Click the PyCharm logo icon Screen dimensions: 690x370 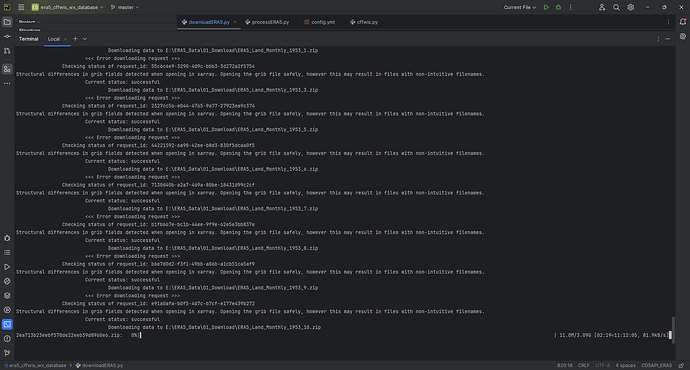click(x=7, y=7)
